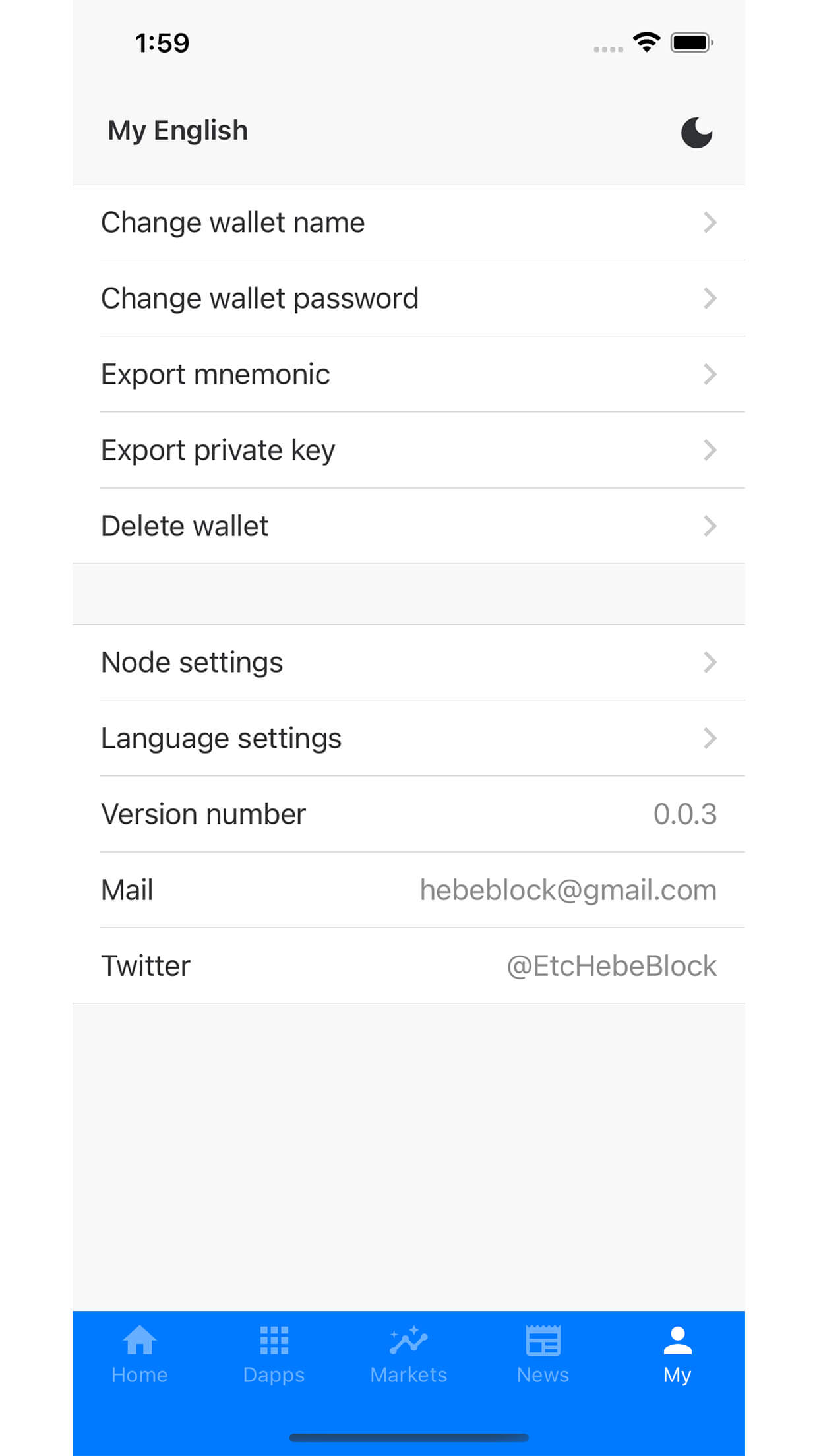Open Node settings

pyautogui.click(x=409, y=663)
